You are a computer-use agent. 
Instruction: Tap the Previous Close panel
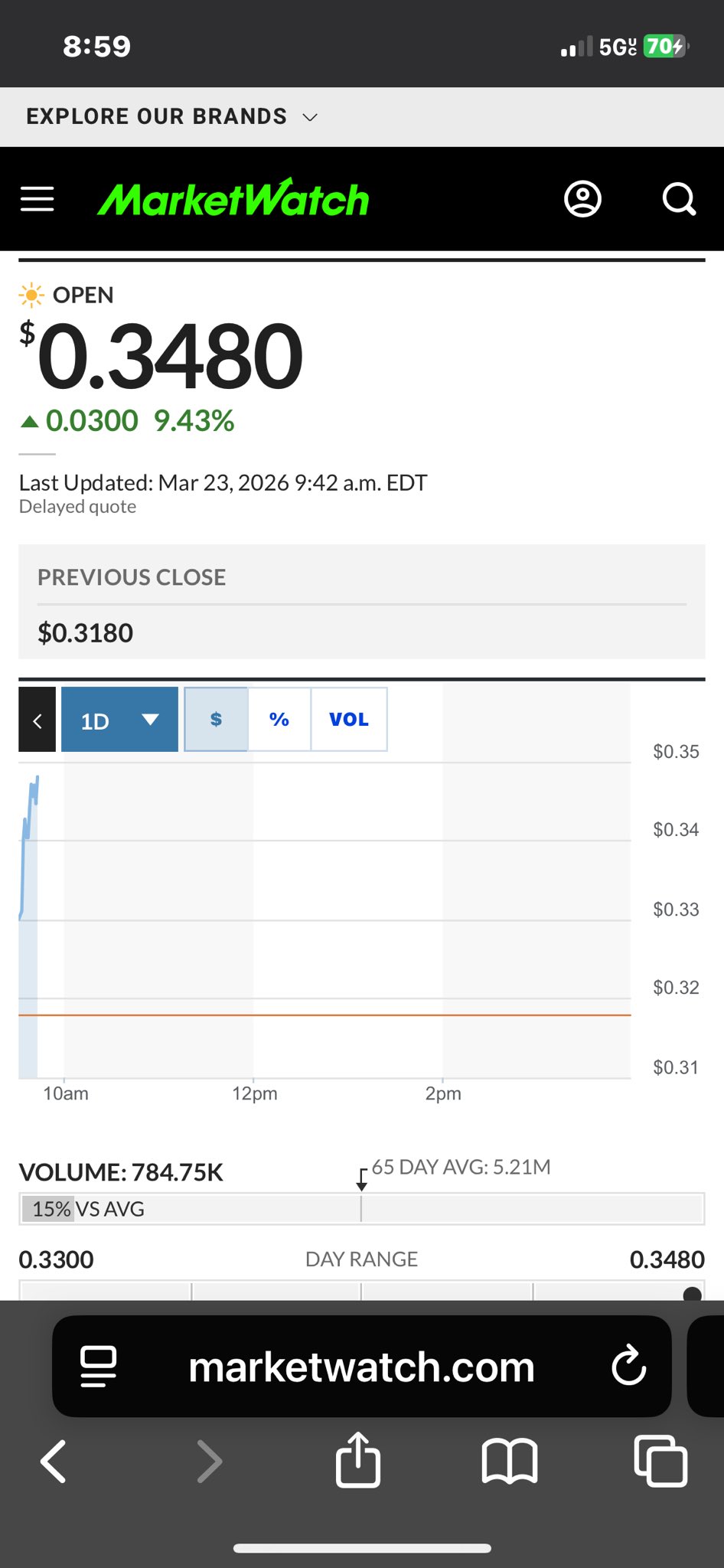[x=361, y=602]
